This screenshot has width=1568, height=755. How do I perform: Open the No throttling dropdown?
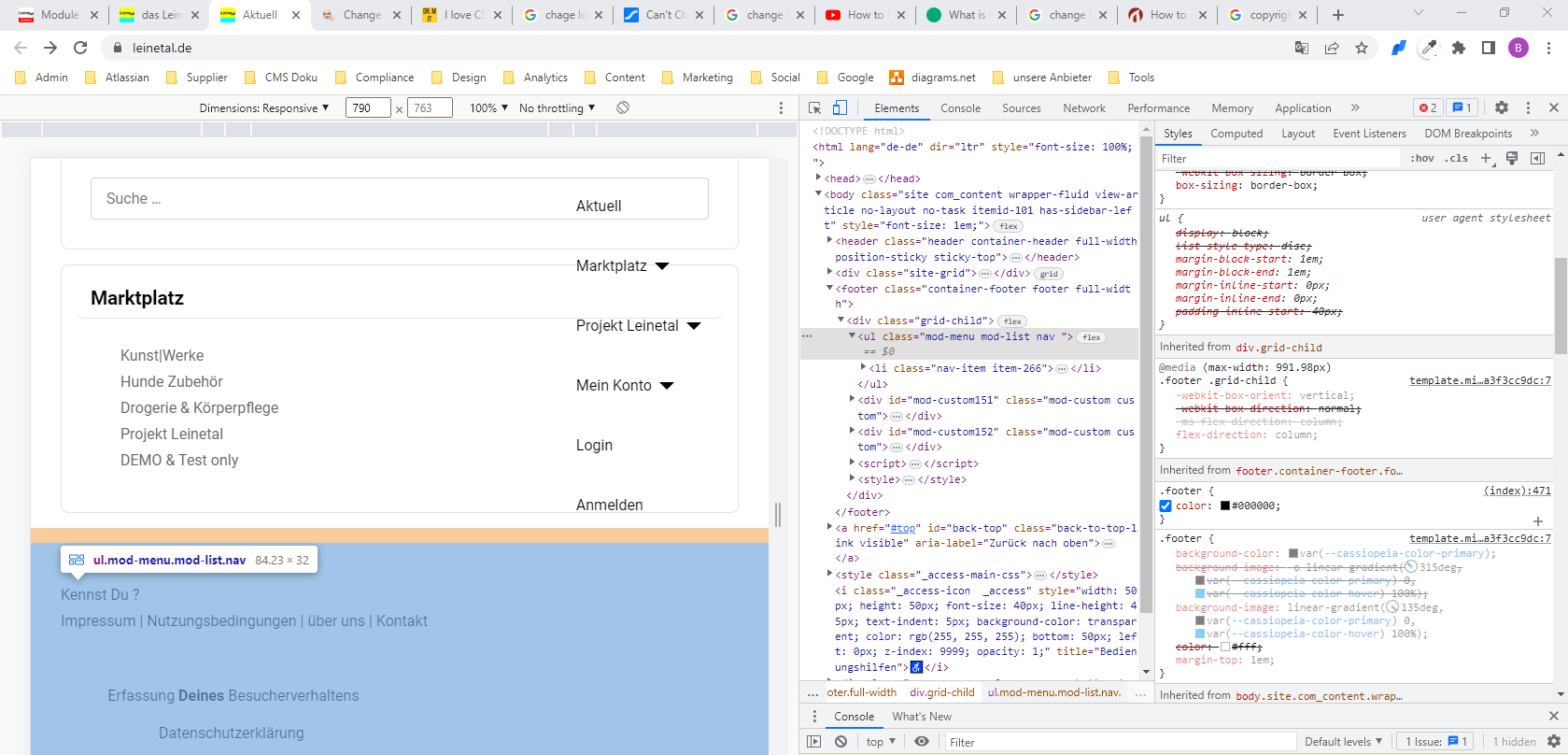point(557,107)
